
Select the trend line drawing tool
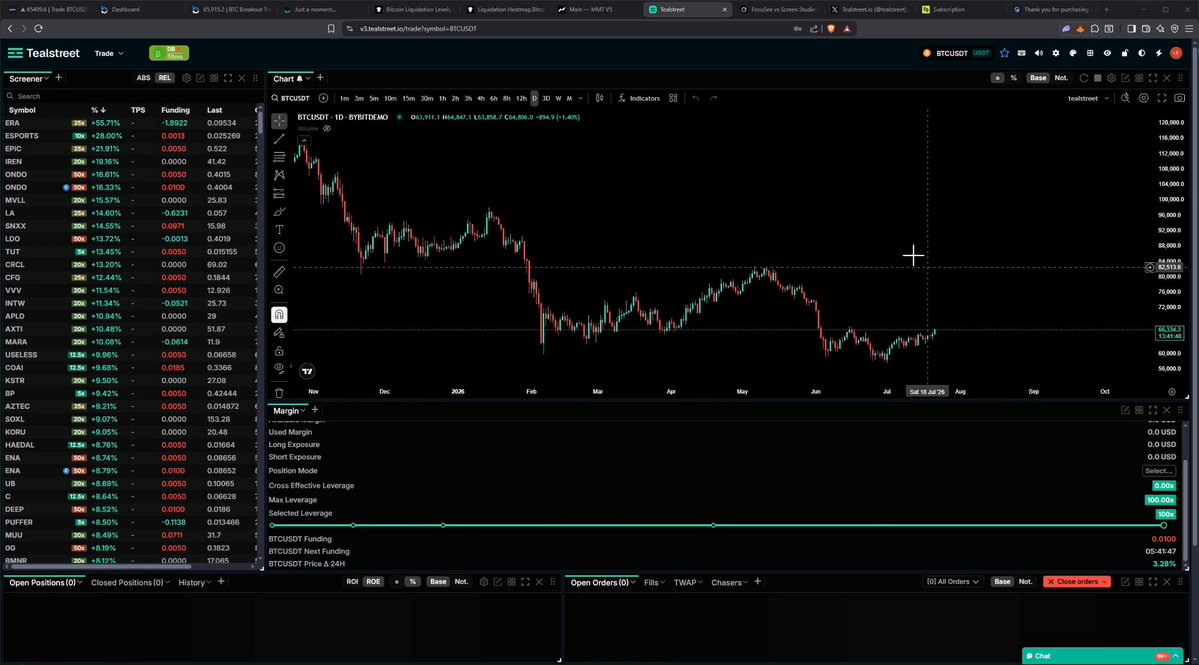[279, 139]
